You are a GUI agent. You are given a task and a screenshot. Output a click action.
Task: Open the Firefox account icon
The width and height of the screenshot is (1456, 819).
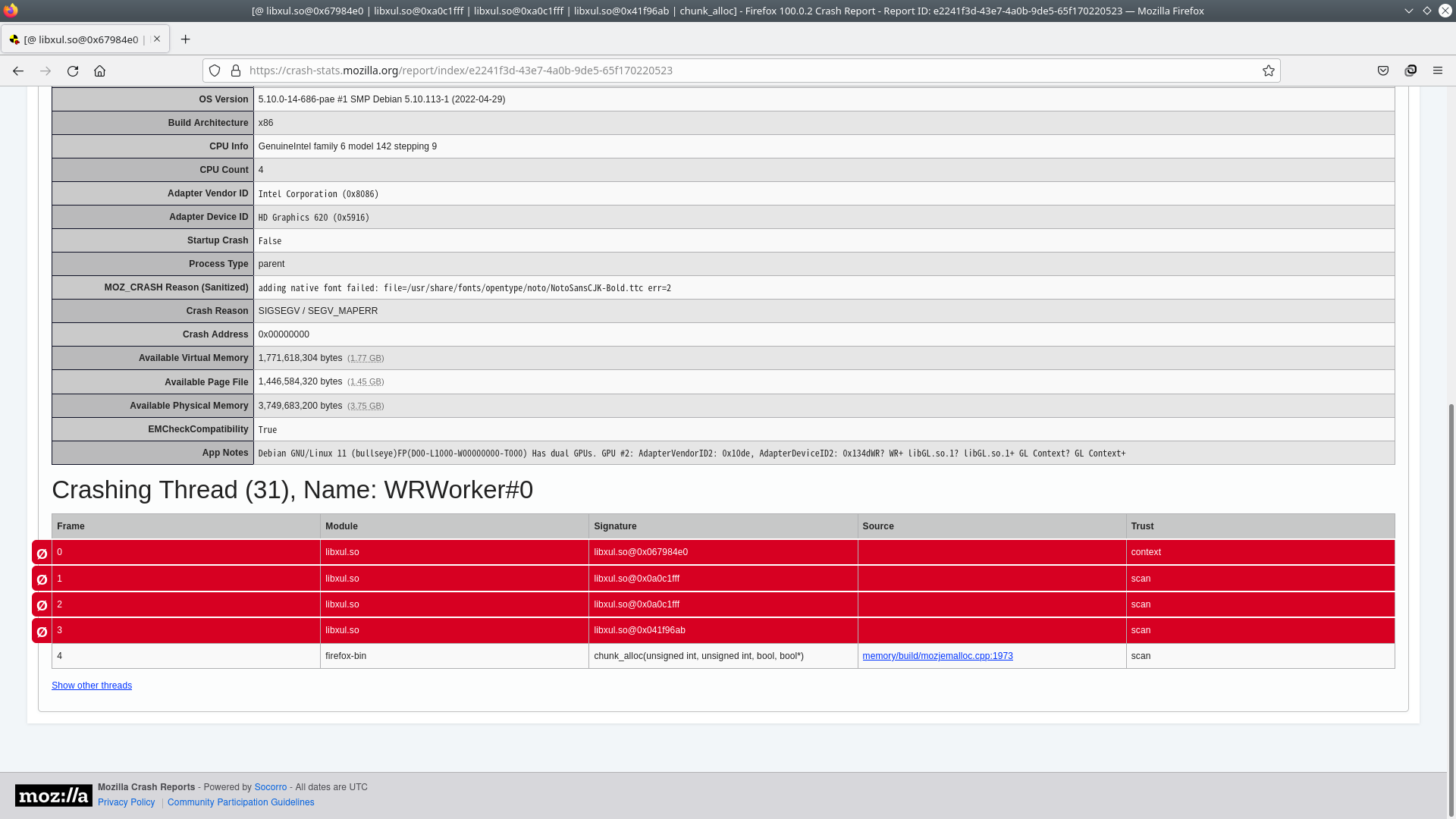[x=1410, y=71]
